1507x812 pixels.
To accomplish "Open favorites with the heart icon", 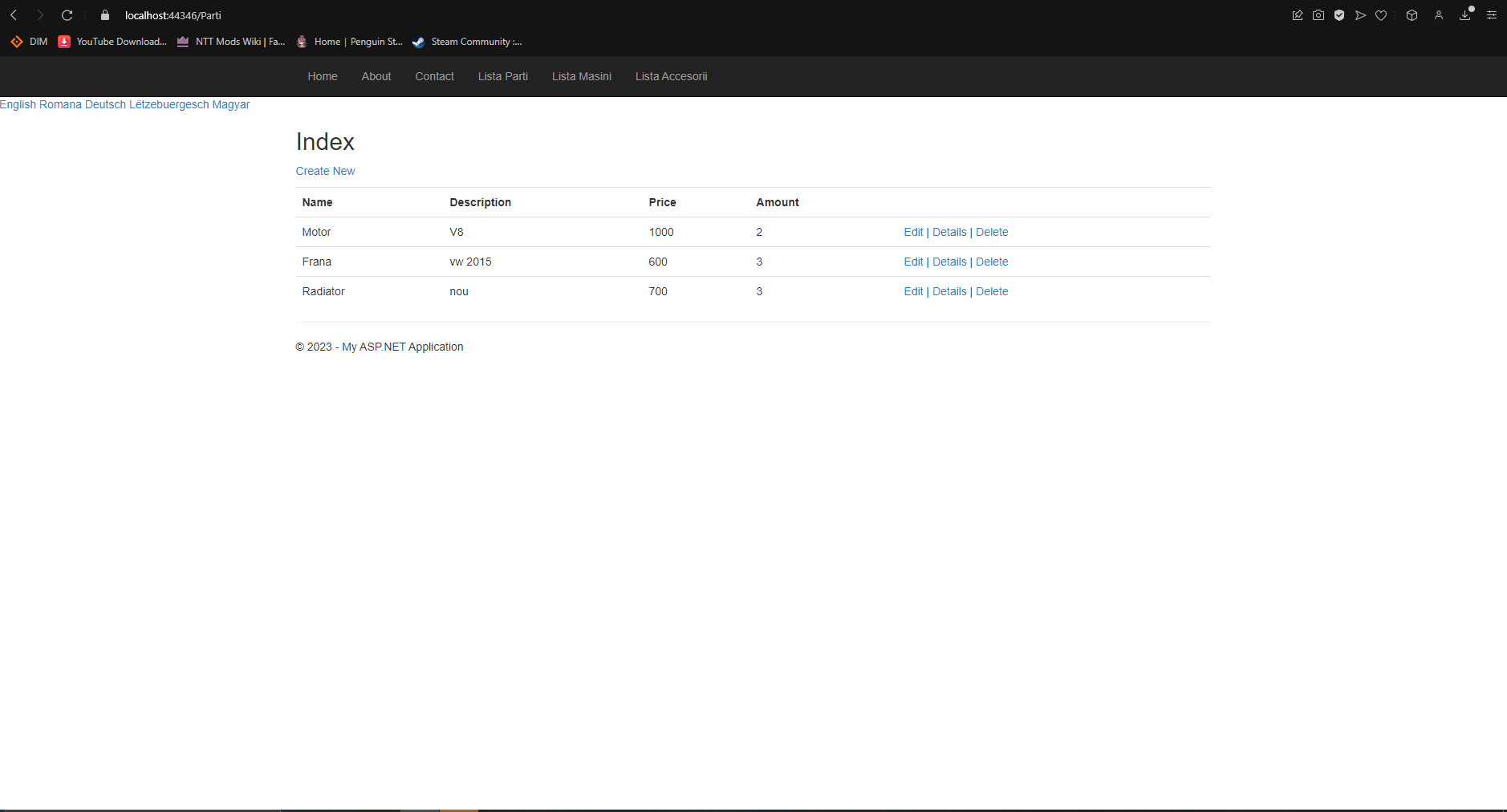I will tap(1381, 14).
